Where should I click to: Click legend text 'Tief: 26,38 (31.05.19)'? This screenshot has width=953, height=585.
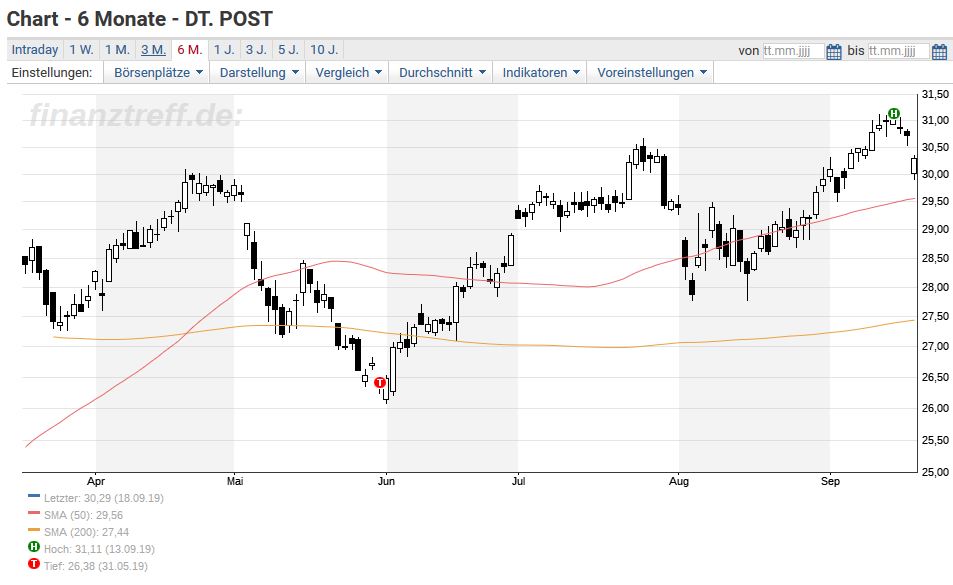(x=95, y=566)
